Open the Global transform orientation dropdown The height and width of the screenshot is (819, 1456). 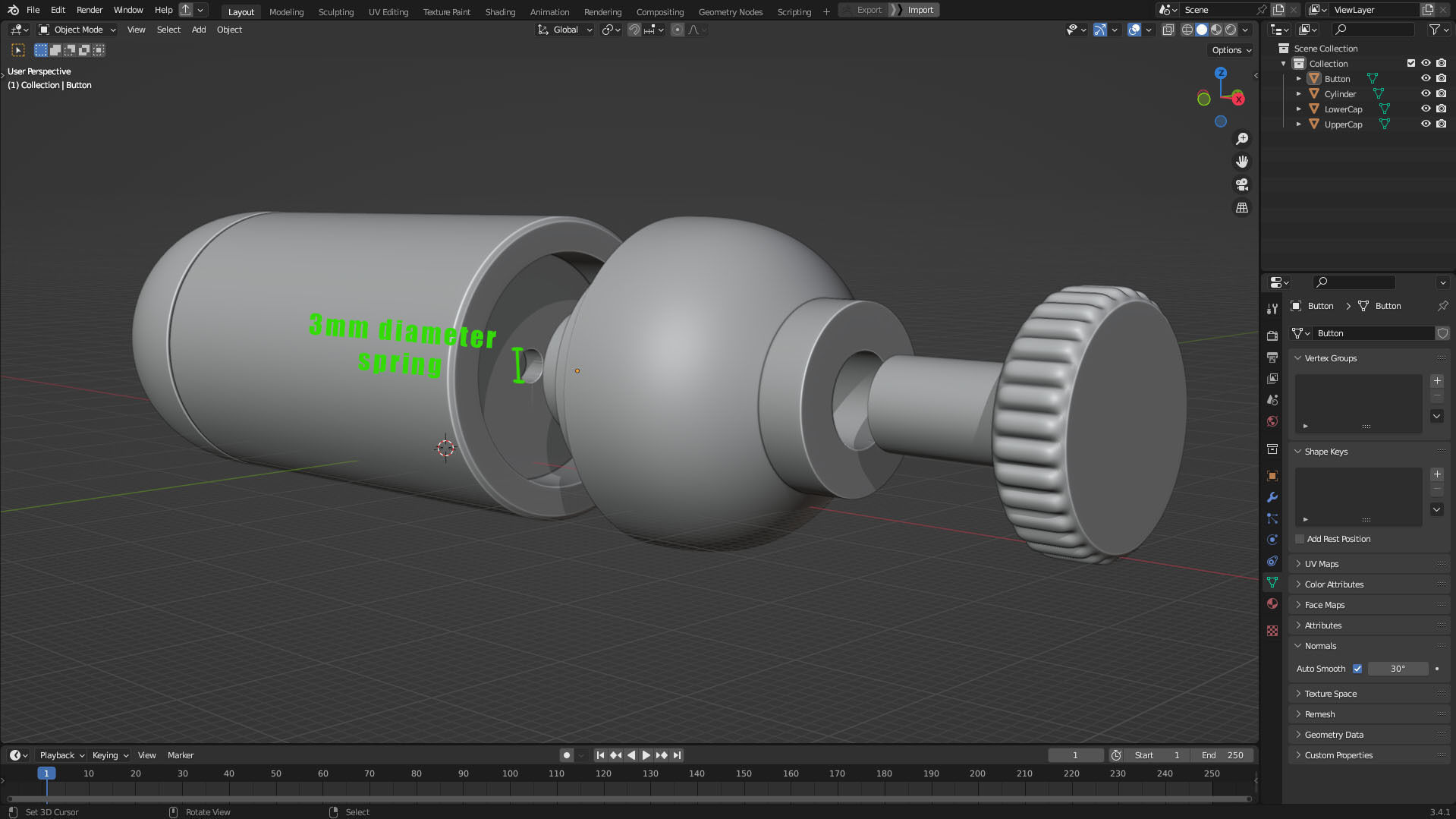tap(564, 30)
